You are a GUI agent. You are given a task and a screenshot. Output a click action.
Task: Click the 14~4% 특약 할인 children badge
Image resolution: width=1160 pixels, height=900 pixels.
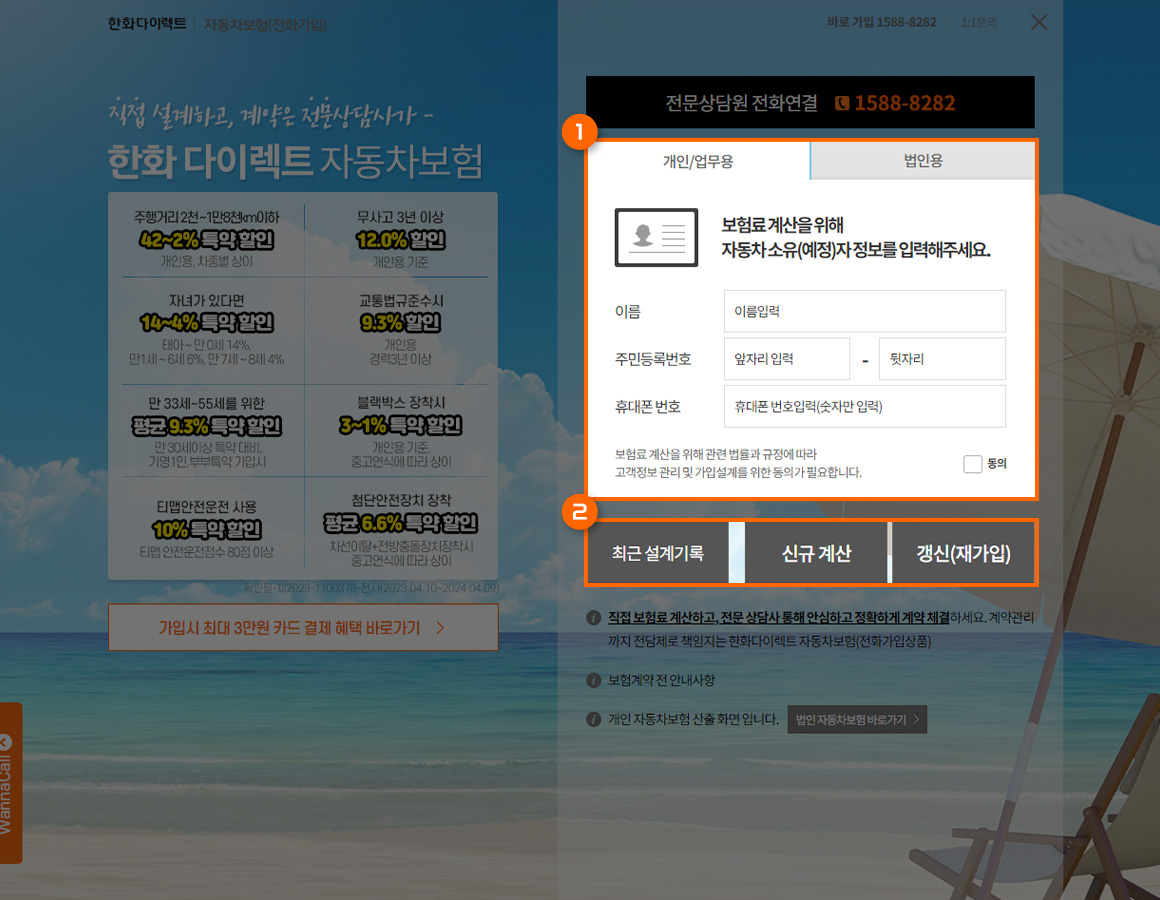pos(206,322)
